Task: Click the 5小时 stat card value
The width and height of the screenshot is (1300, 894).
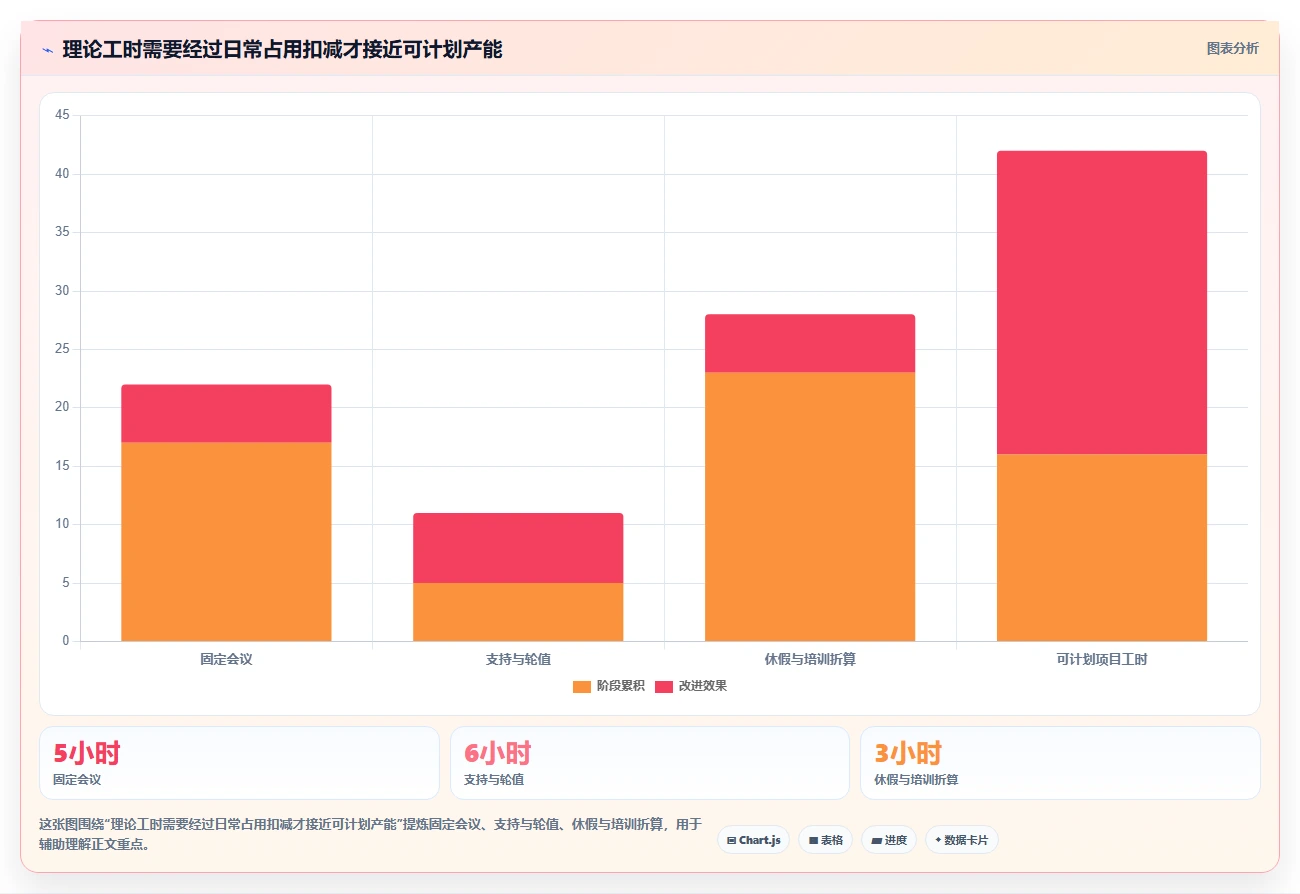Action: click(87, 754)
